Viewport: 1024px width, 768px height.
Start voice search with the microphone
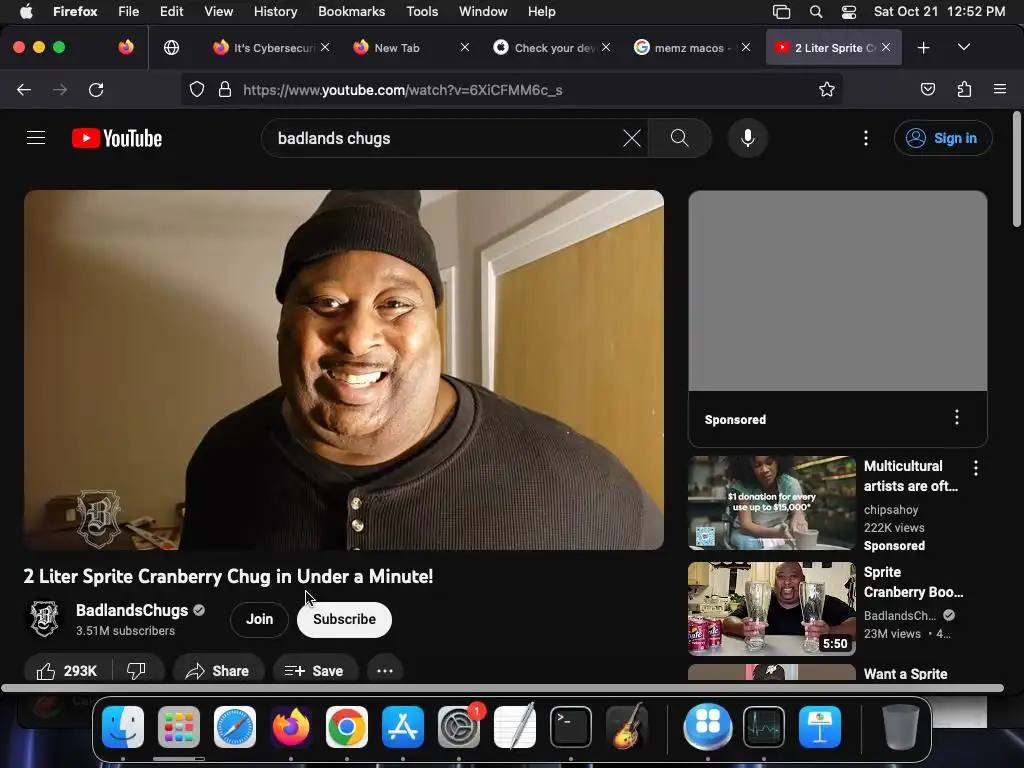pyautogui.click(x=748, y=138)
